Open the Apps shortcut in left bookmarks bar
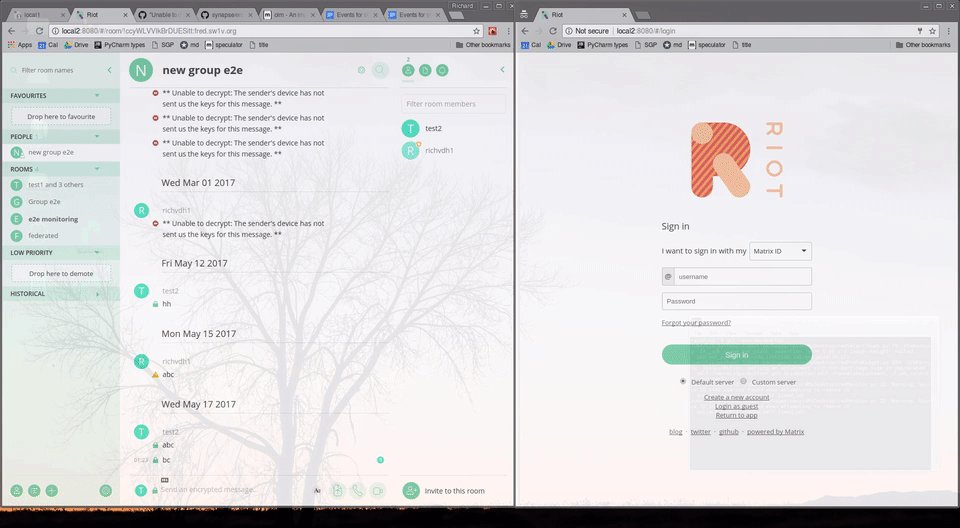Screen dimensions: 960x528 20,45
